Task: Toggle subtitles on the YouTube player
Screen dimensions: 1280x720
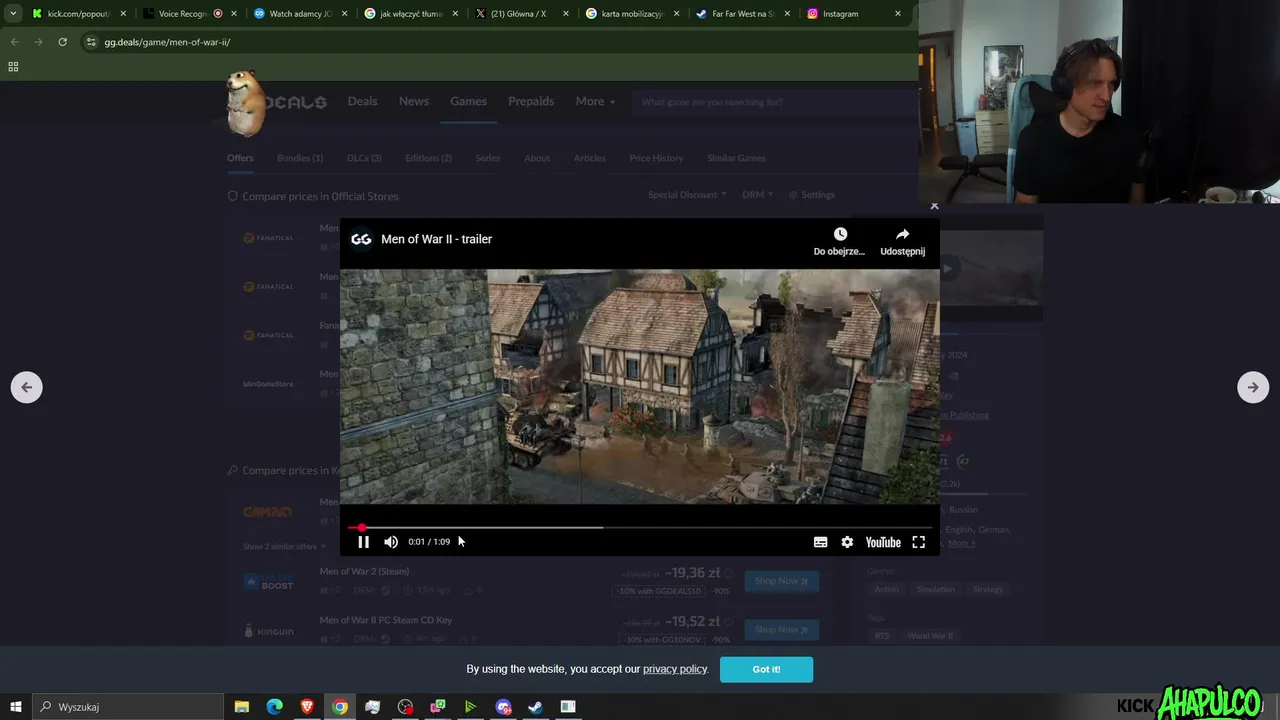Action: 820,542
